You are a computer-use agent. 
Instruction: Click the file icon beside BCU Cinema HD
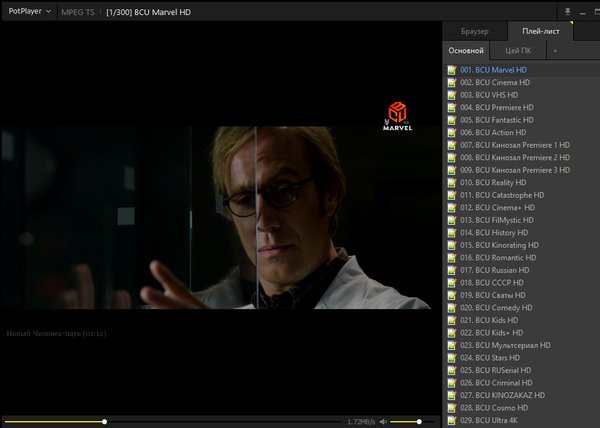pyautogui.click(x=452, y=82)
